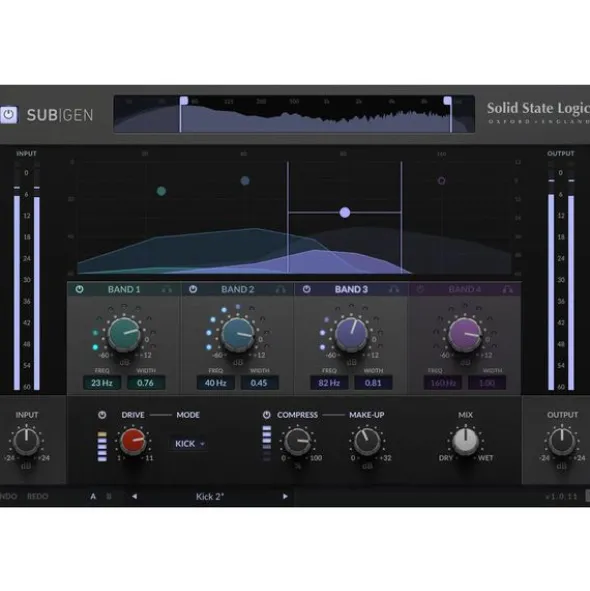The image size is (590, 591).
Task: Toggle Band 1 power button
Action: [x=80, y=289]
